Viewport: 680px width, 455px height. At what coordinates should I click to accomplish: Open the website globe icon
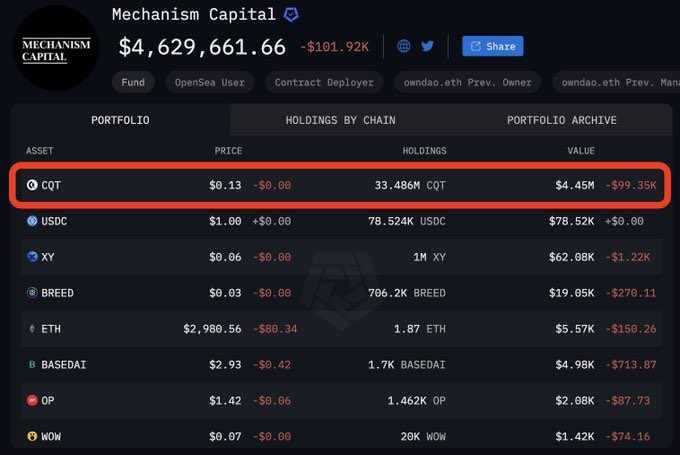(404, 46)
